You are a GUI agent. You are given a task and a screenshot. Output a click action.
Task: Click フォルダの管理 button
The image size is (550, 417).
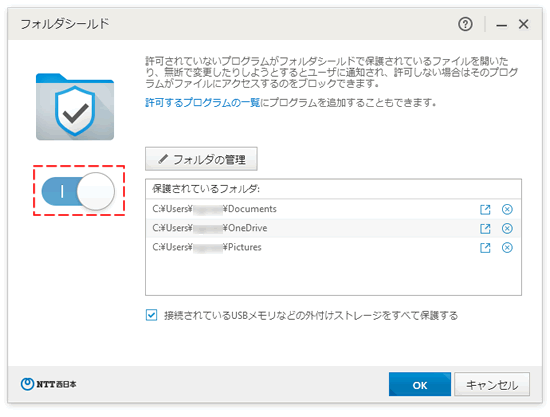click(x=201, y=159)
